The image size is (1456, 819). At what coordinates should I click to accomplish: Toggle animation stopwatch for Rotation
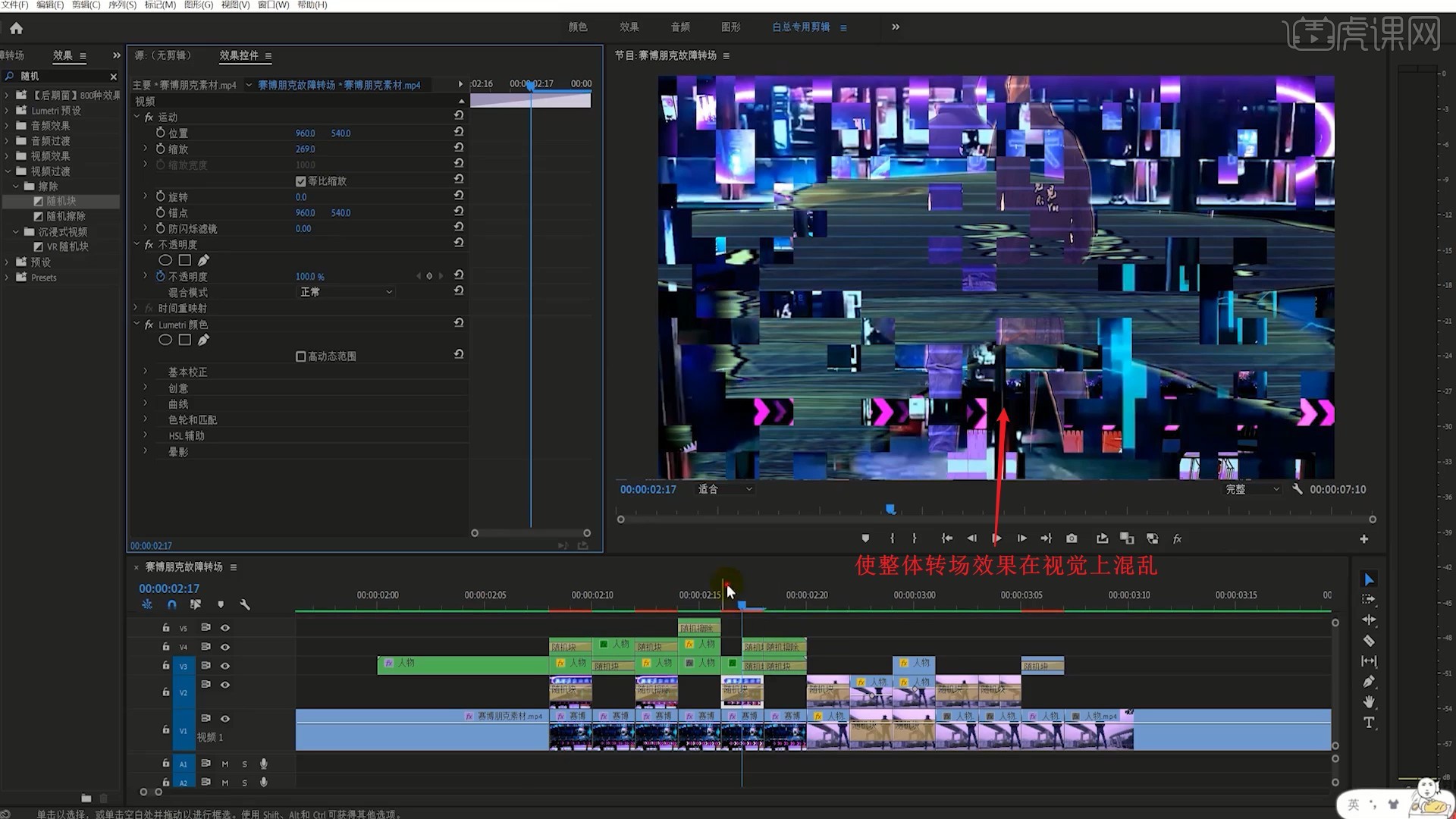[x=161, y=196]
